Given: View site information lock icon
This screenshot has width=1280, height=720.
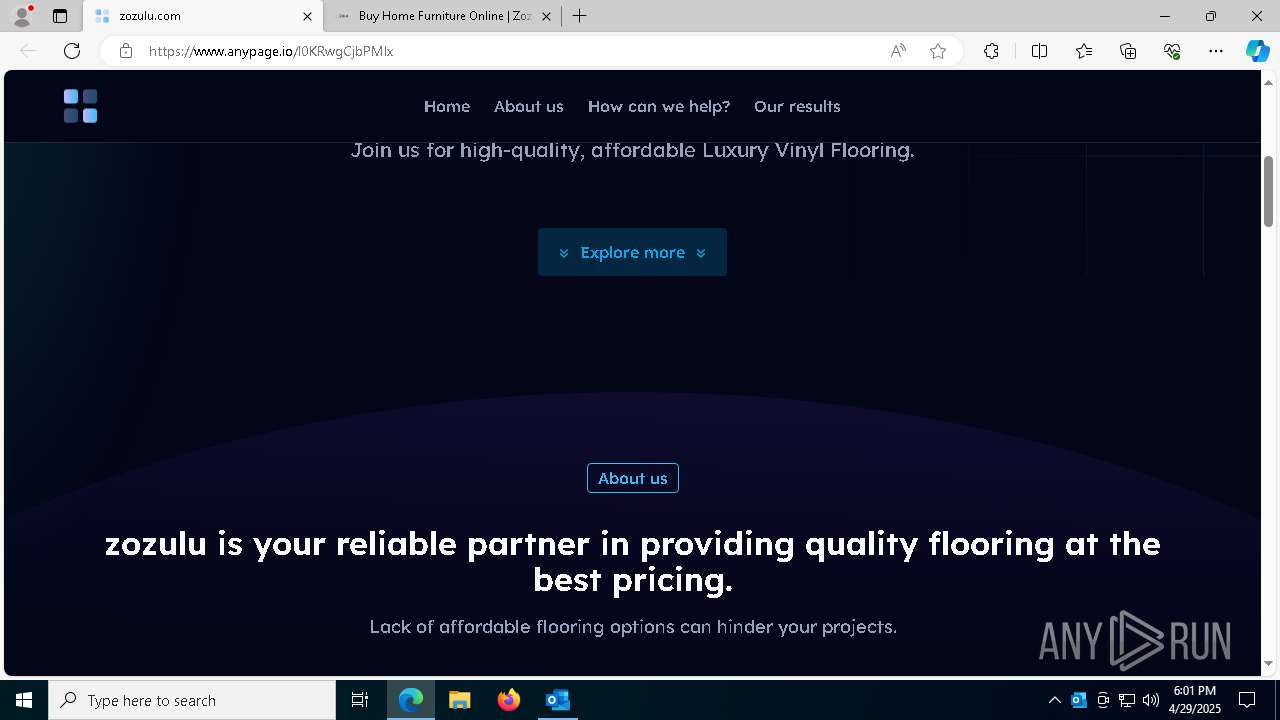Looking at the screenshot, I should tap(126, 51).
